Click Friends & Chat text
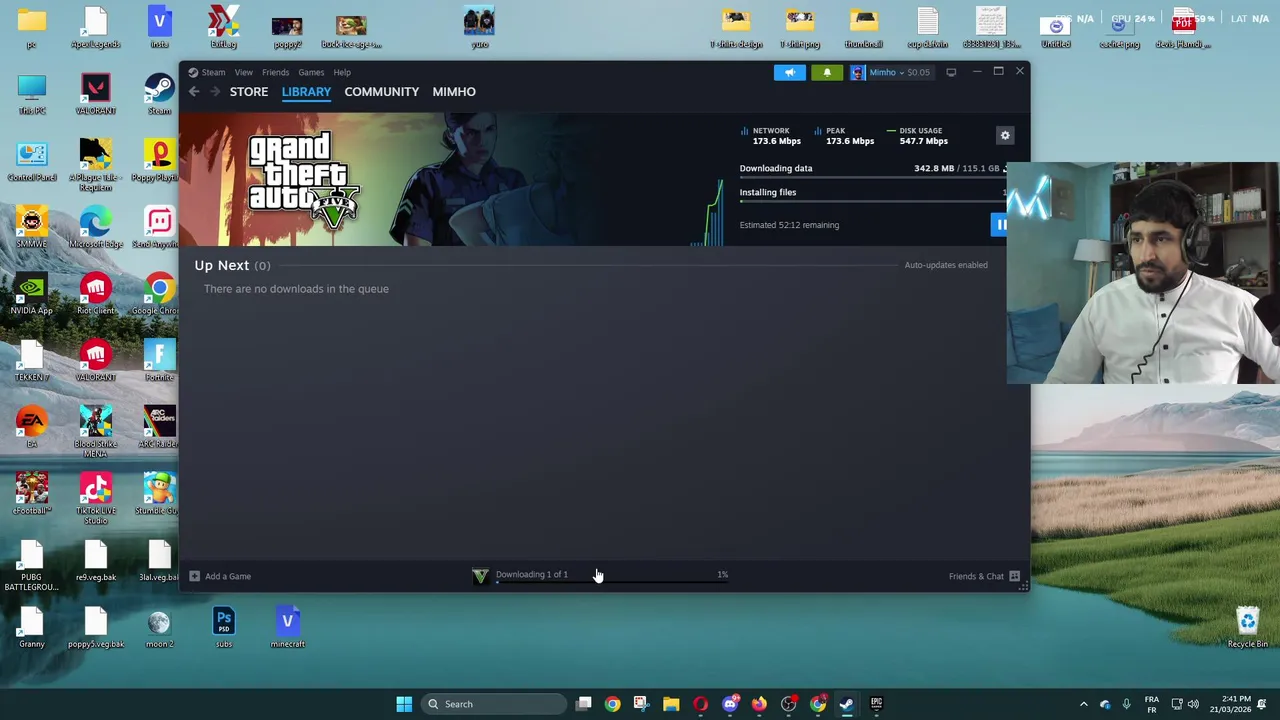Screen dimensions: 1280x720 click(976, 576)
